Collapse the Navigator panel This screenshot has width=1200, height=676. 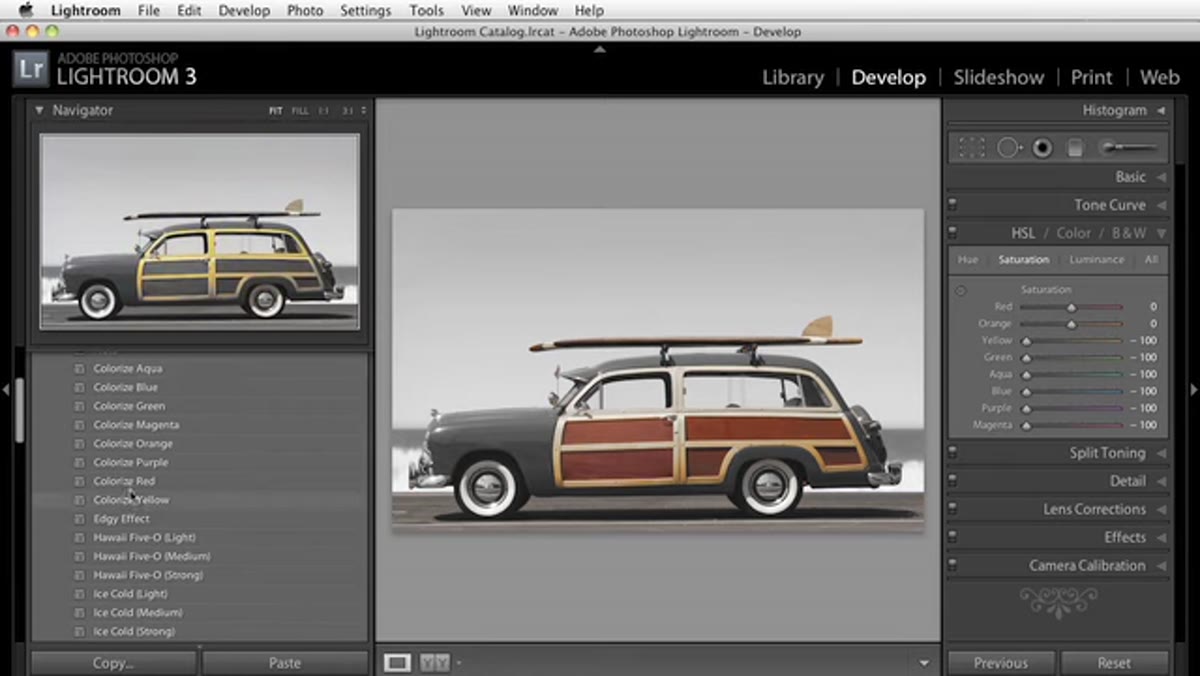point(39,111)
